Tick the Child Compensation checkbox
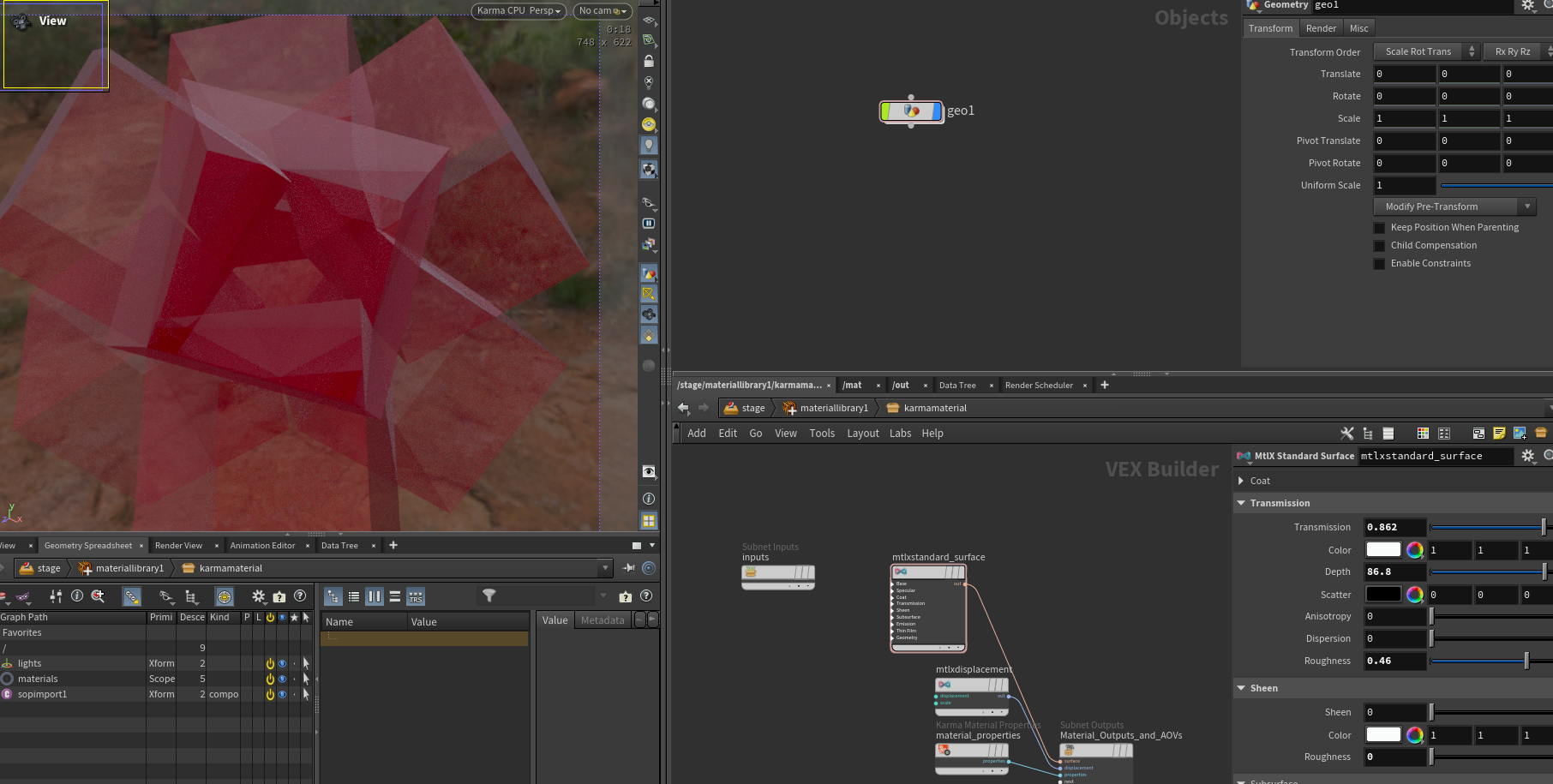1553x784 pixels. [1380, 246]
